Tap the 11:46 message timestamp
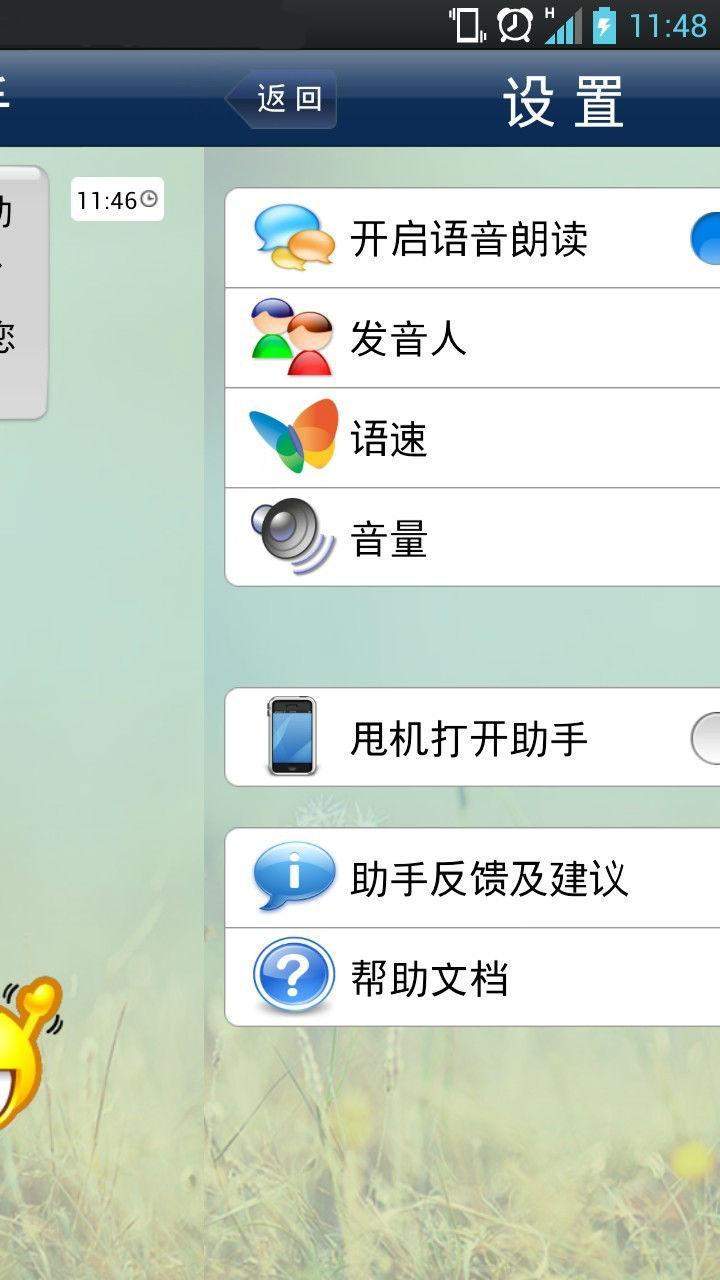 (117, 200)
